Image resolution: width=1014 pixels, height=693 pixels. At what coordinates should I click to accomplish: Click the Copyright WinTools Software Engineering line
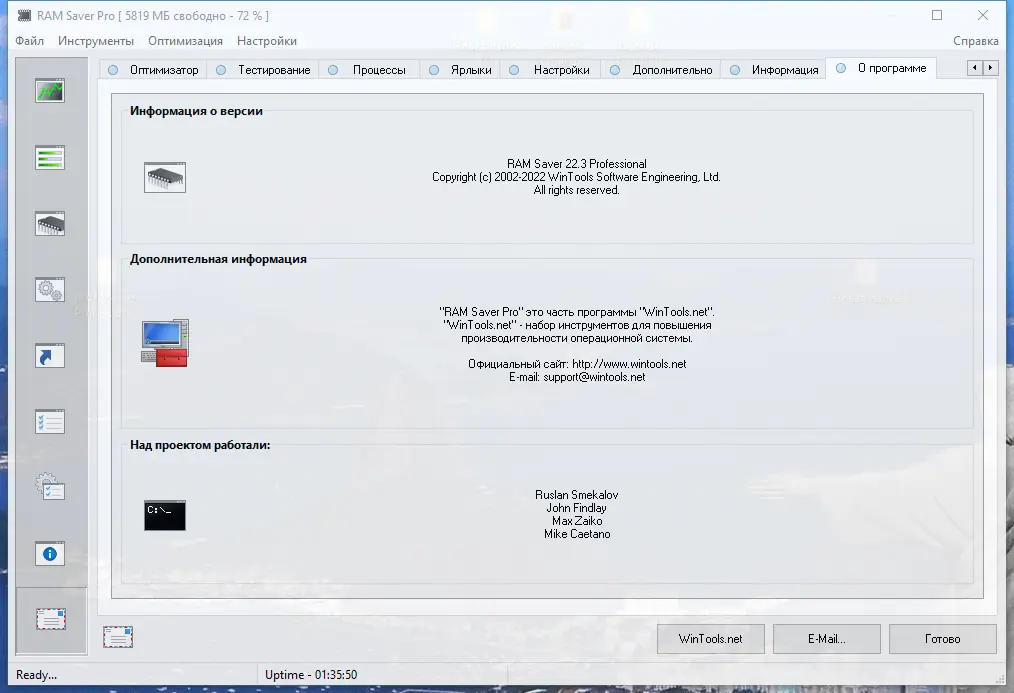click(576, 176)
